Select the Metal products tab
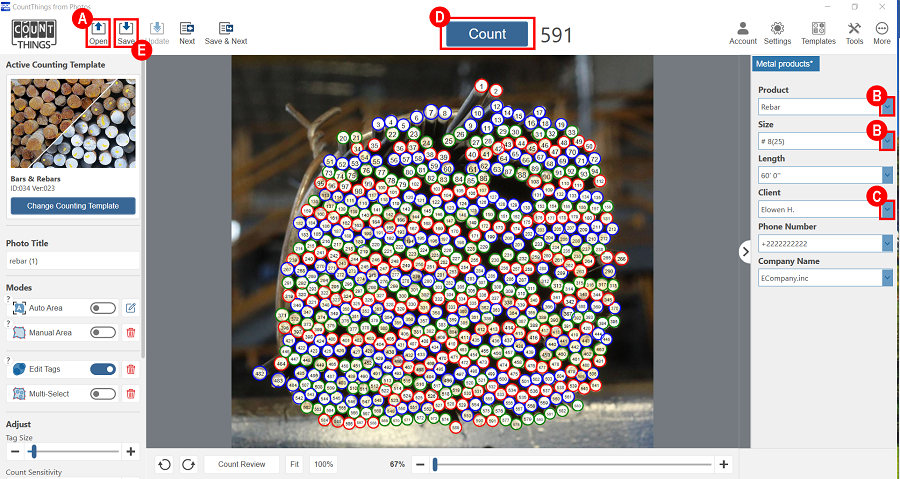900x479 pixels. tap(786, 64)
